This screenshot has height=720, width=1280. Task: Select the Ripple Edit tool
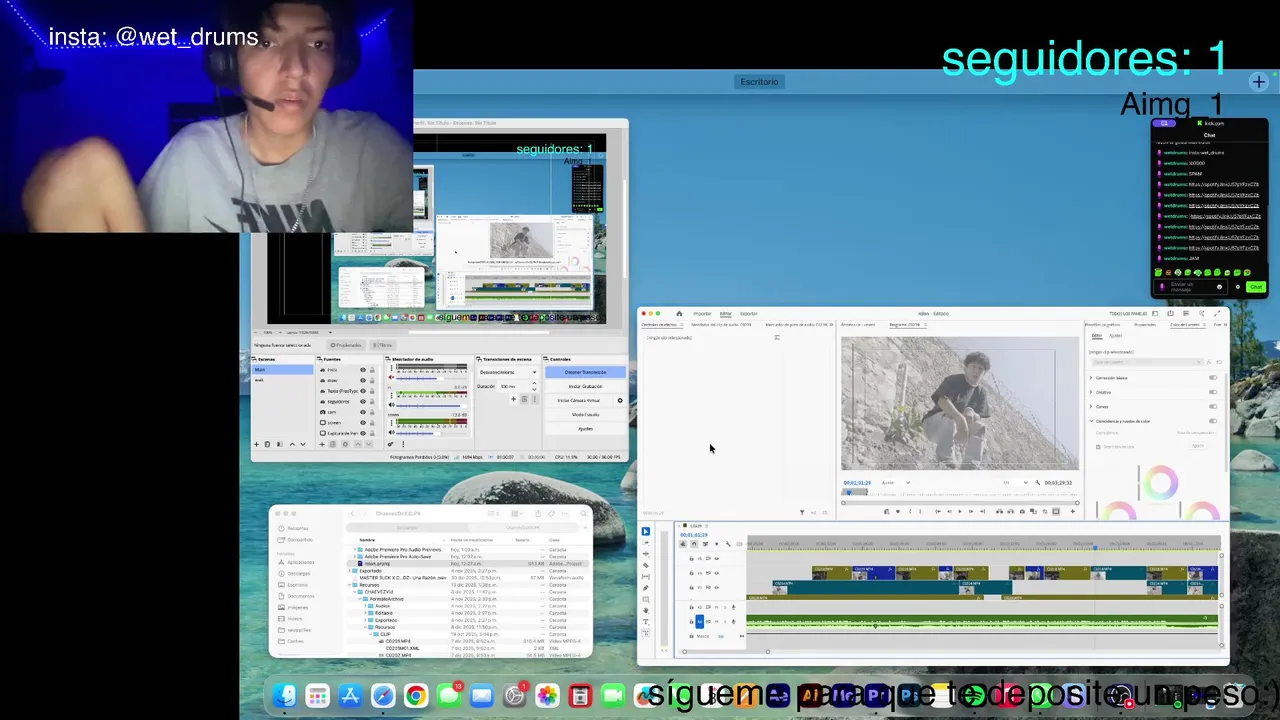tap(646, 554)
